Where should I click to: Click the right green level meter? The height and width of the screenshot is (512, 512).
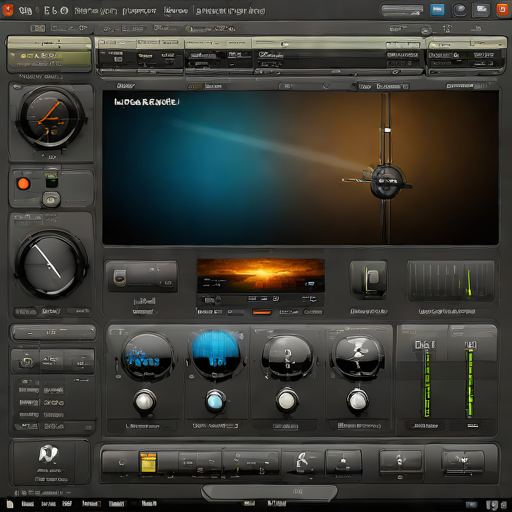[470, 383]
